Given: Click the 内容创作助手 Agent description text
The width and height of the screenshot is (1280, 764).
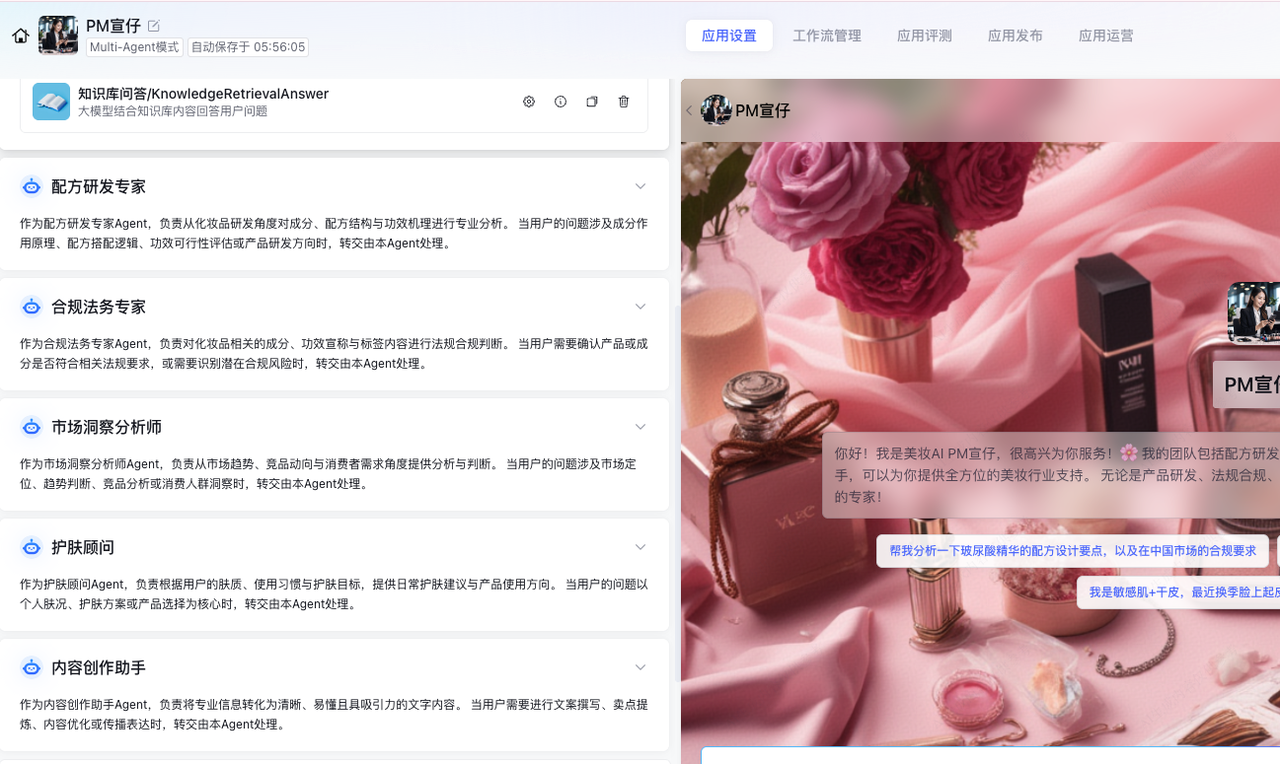Looking at the screenshot, I should [x=334, y=714].
